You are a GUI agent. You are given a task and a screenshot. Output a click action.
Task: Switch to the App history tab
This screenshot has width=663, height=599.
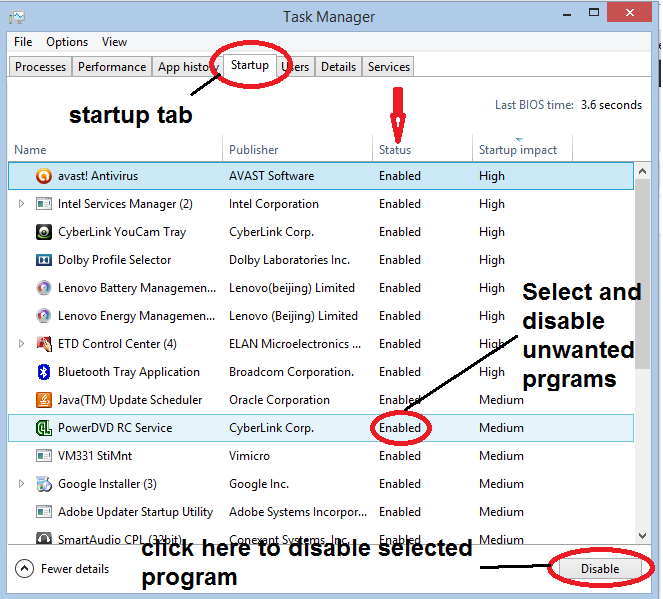(186, 67)
